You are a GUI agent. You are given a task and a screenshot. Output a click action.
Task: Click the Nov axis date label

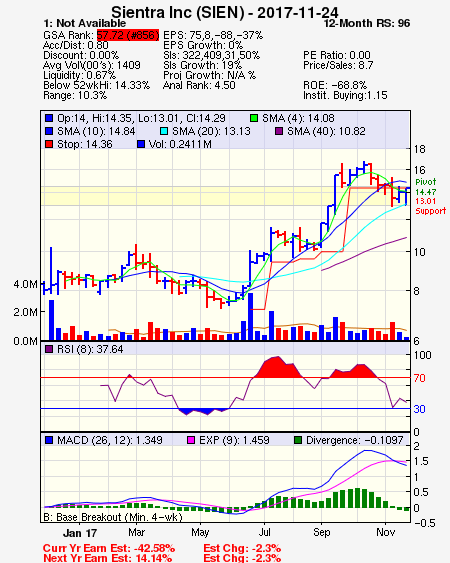pos(386,532)
